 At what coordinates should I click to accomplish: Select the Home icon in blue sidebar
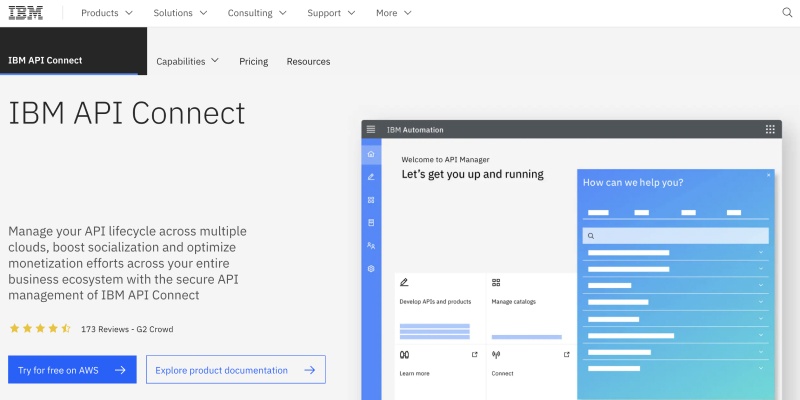371,154
